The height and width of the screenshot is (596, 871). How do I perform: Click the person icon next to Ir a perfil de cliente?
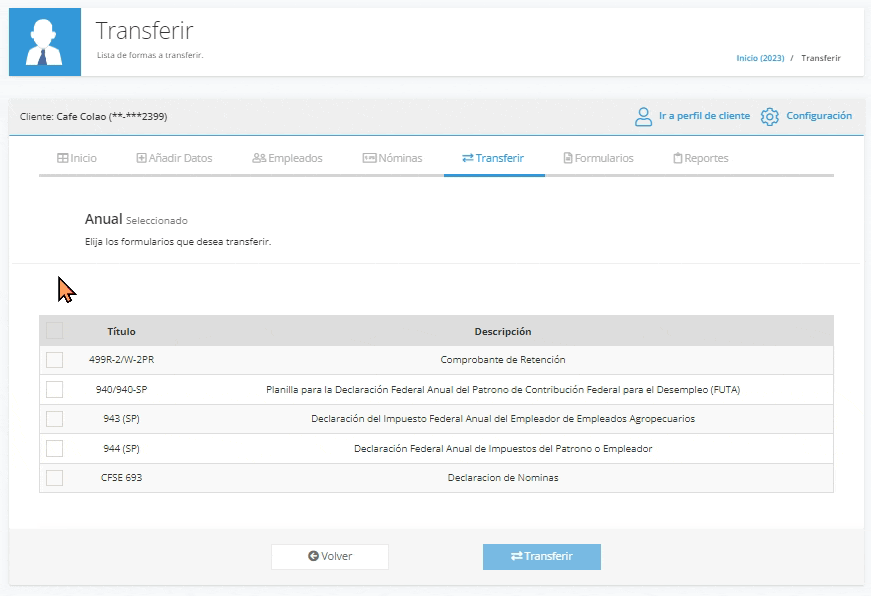point(643,117)
